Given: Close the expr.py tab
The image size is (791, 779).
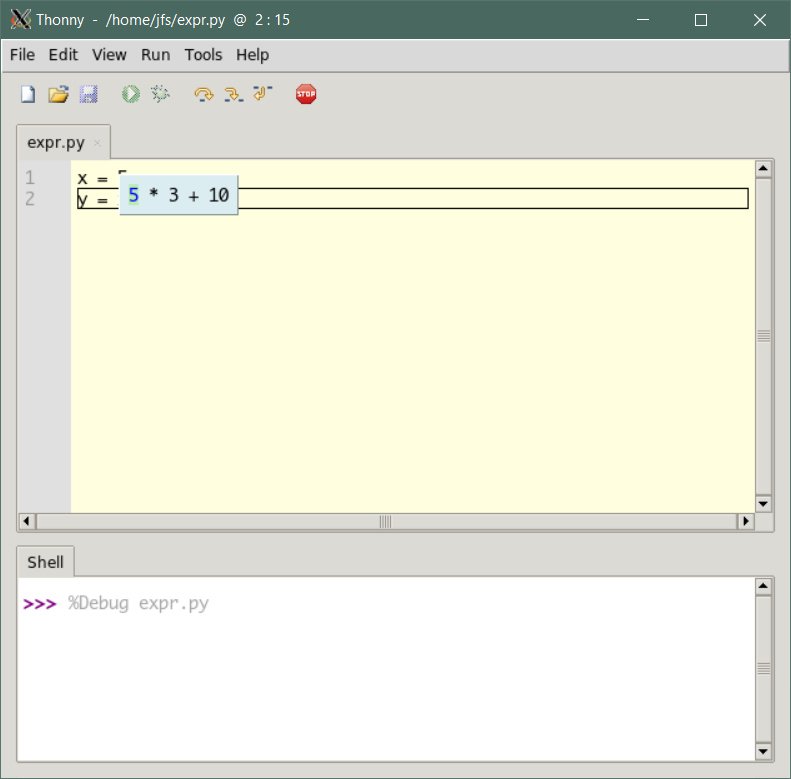Looking at the screenshot, I should coord(97,143).
